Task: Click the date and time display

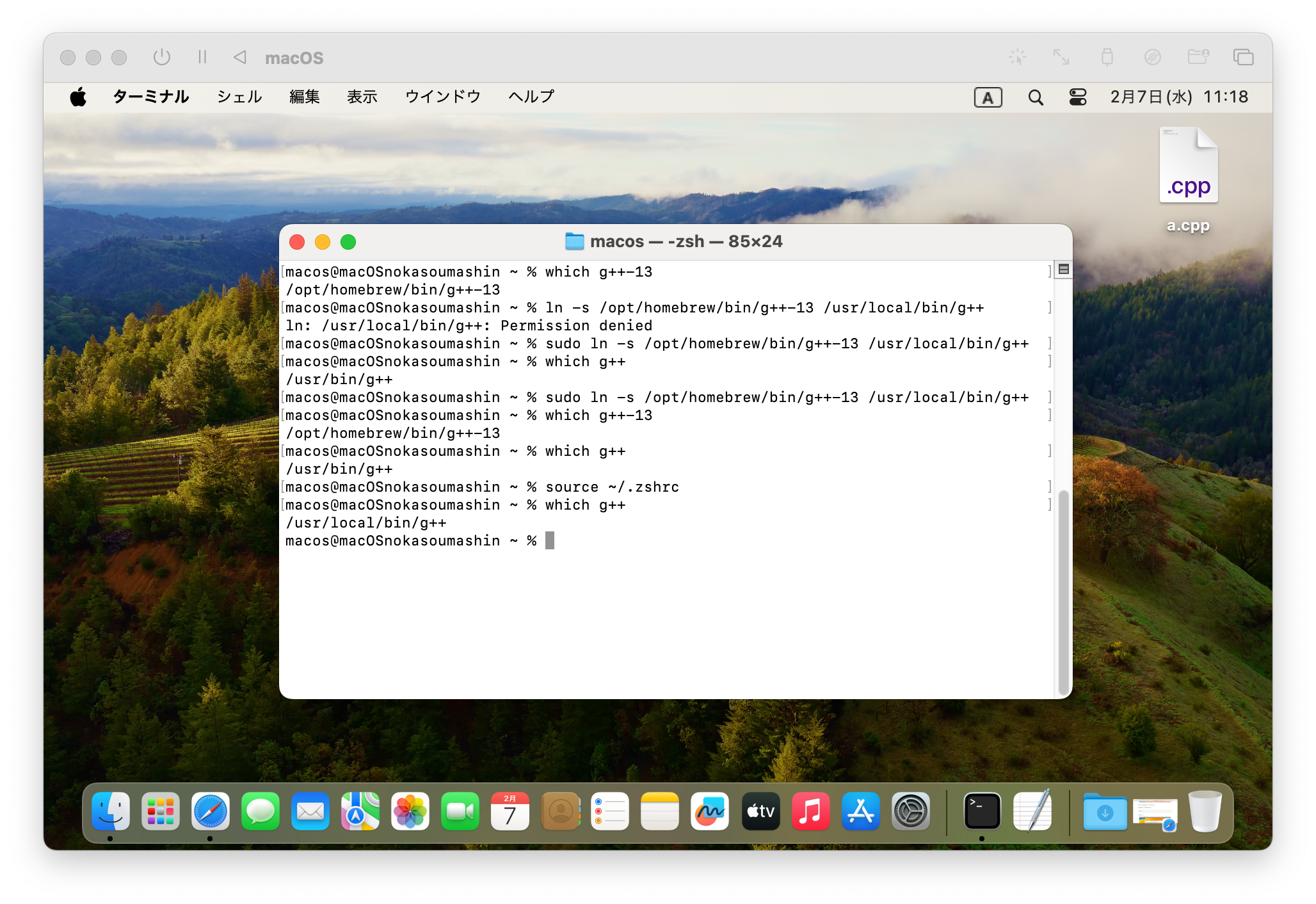Action: tap(1178, 97)
